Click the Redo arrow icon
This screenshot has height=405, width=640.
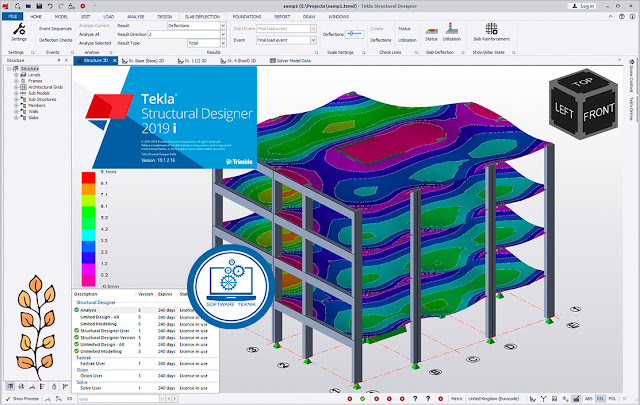(61, 6)
